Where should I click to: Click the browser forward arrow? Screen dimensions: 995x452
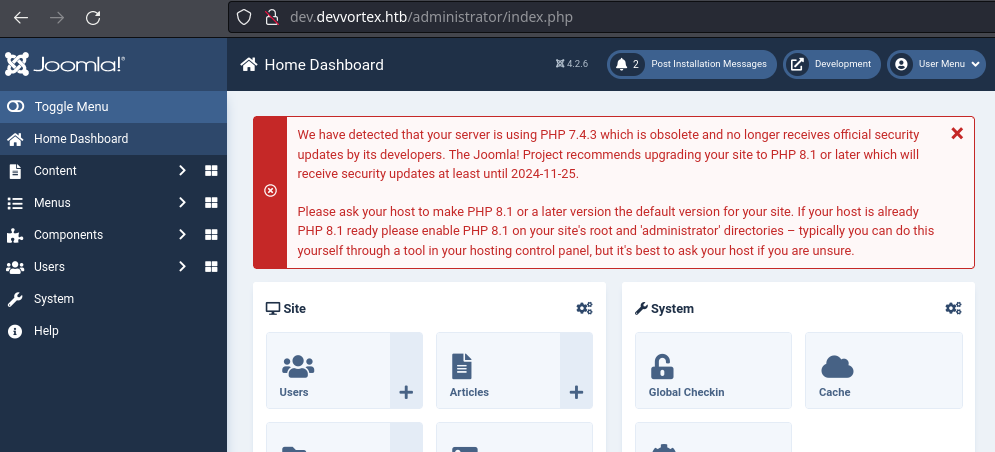click(x=57, y=18)
